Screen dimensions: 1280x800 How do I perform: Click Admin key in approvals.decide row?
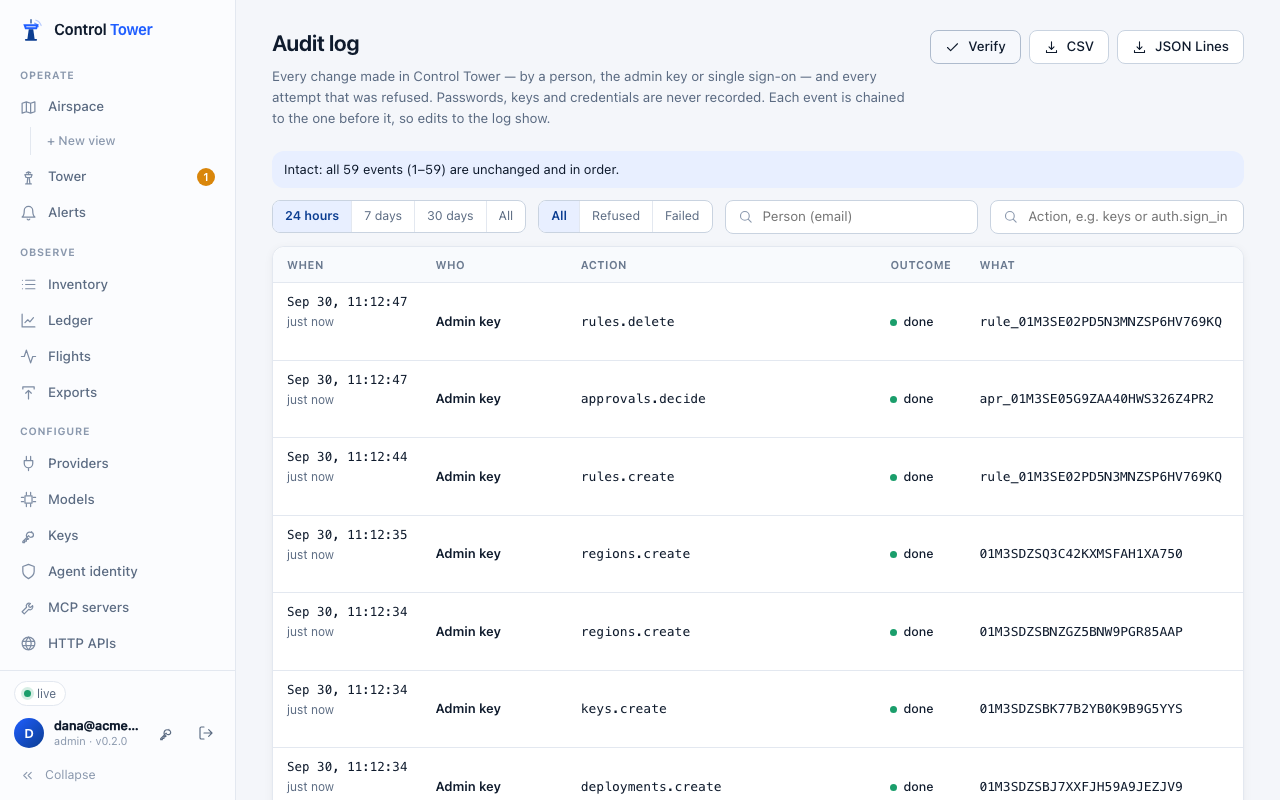(x=468, y=399)
